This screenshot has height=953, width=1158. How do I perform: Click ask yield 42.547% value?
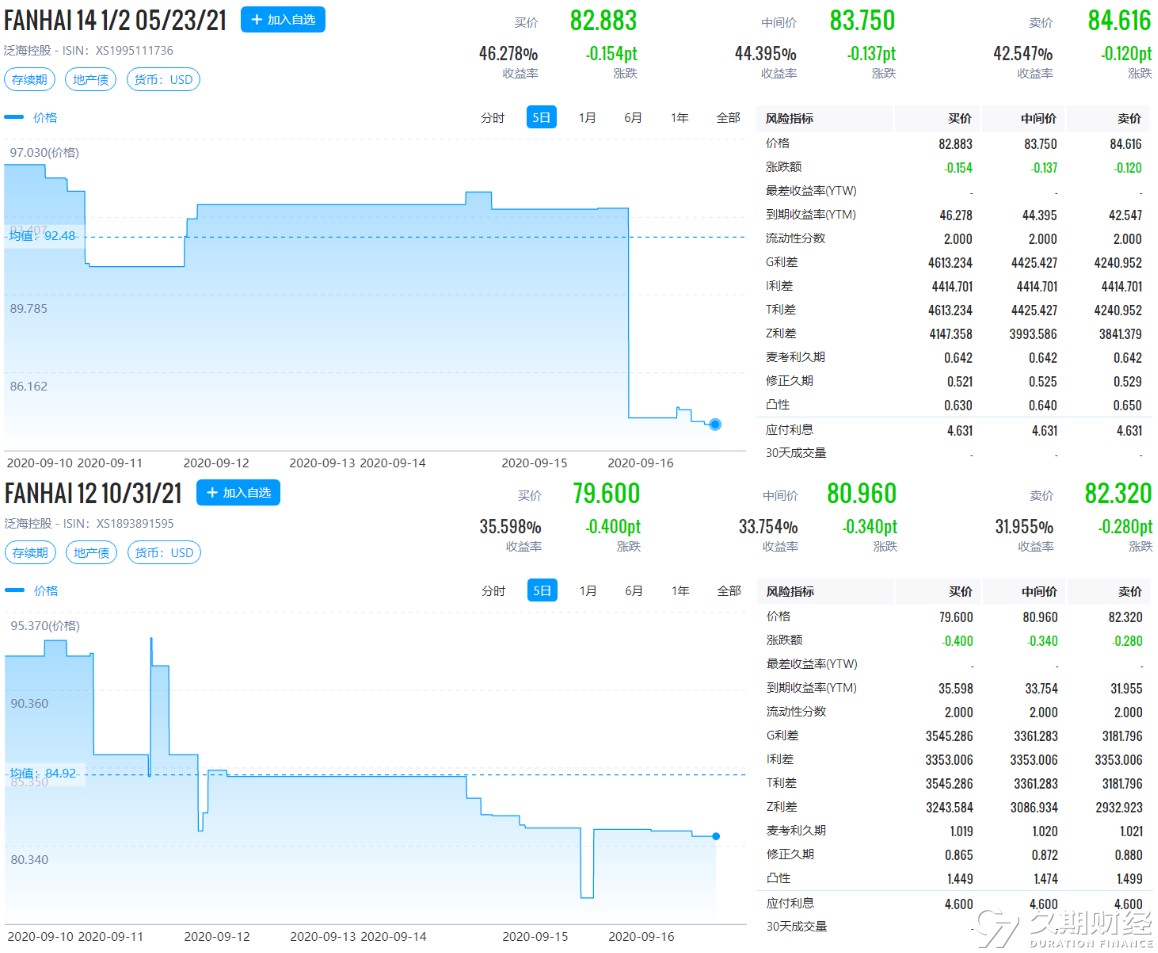[1023, 53]
